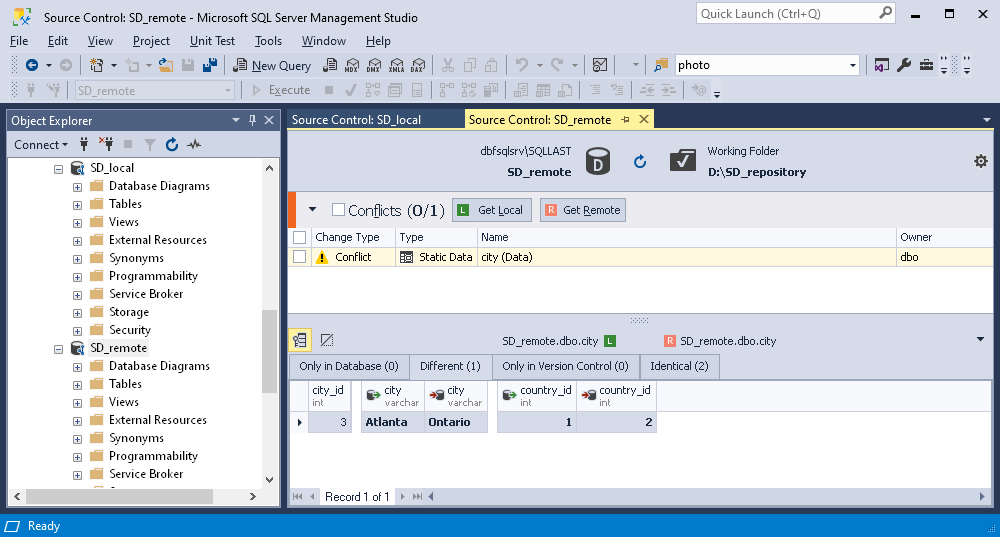1000x537 pixels.
Task: Check the header select-all checkbox in grid
Action: (x=299, y=237)
